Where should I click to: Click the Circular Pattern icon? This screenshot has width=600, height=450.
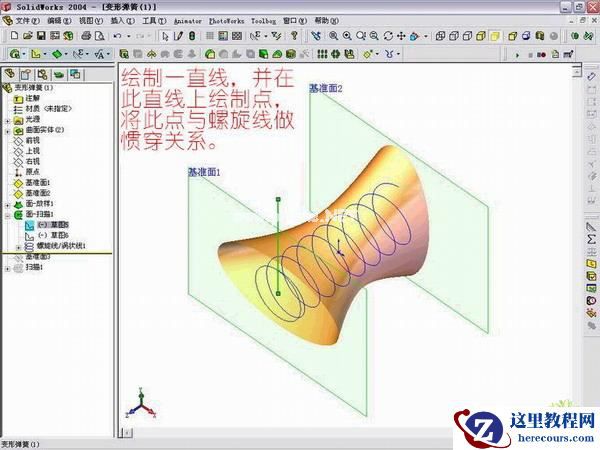pos(336,54)
